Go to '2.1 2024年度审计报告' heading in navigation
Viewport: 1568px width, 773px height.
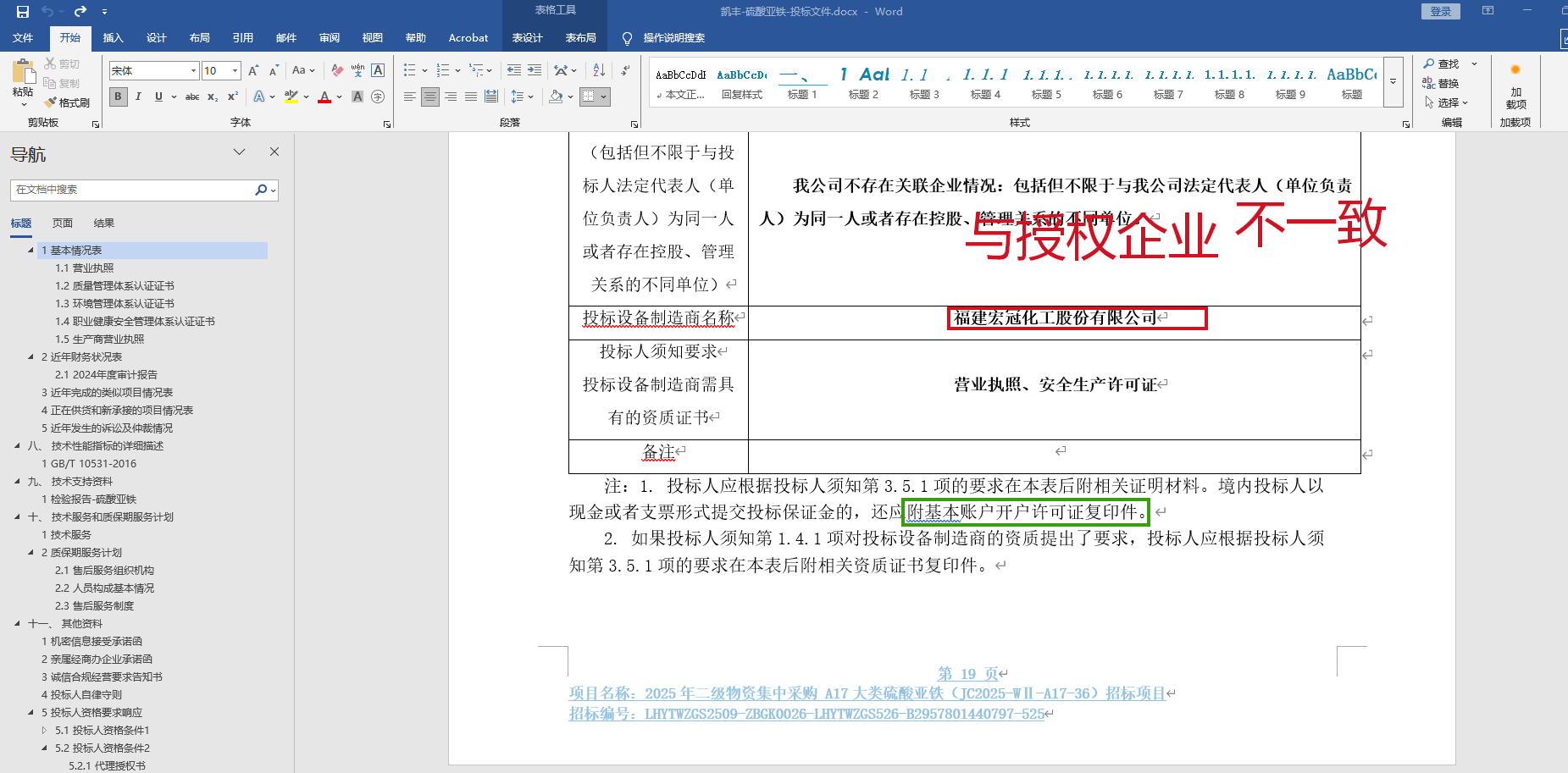click(x=106, y=375)
